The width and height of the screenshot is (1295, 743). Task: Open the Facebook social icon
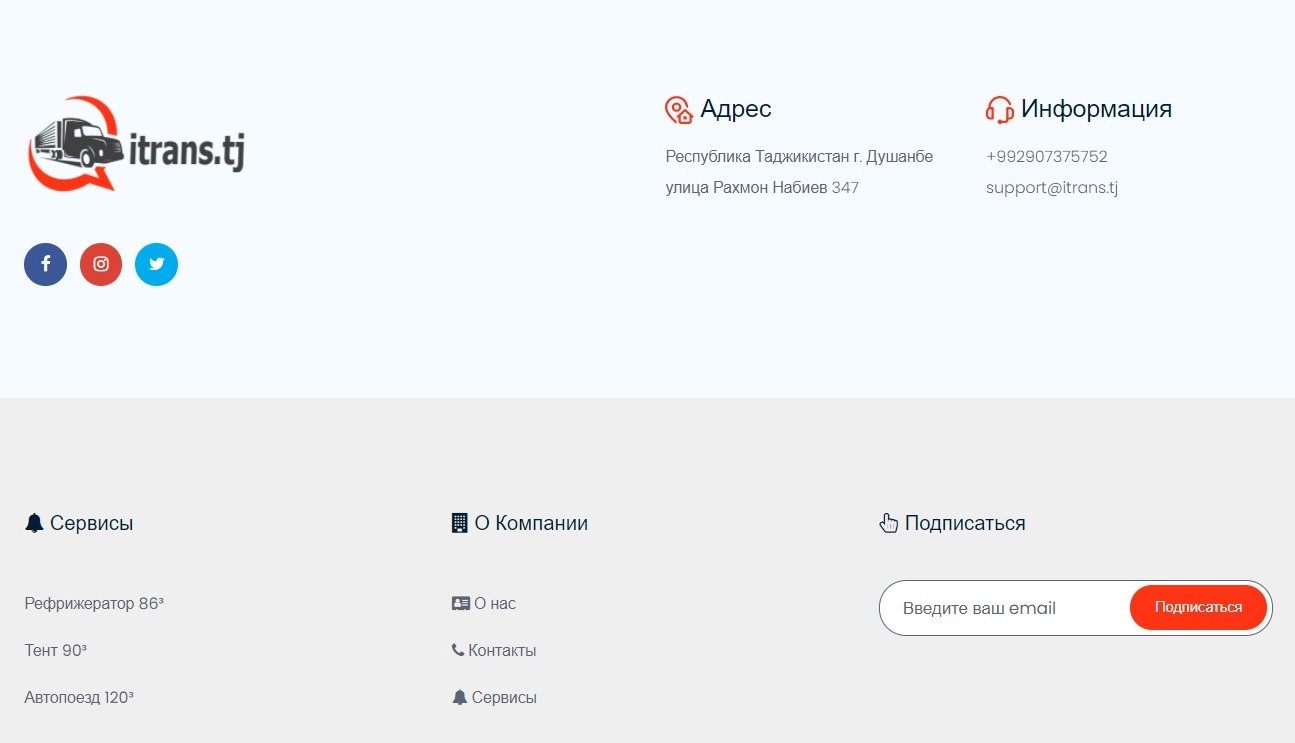pyautogui.click(x=45, y=265)
